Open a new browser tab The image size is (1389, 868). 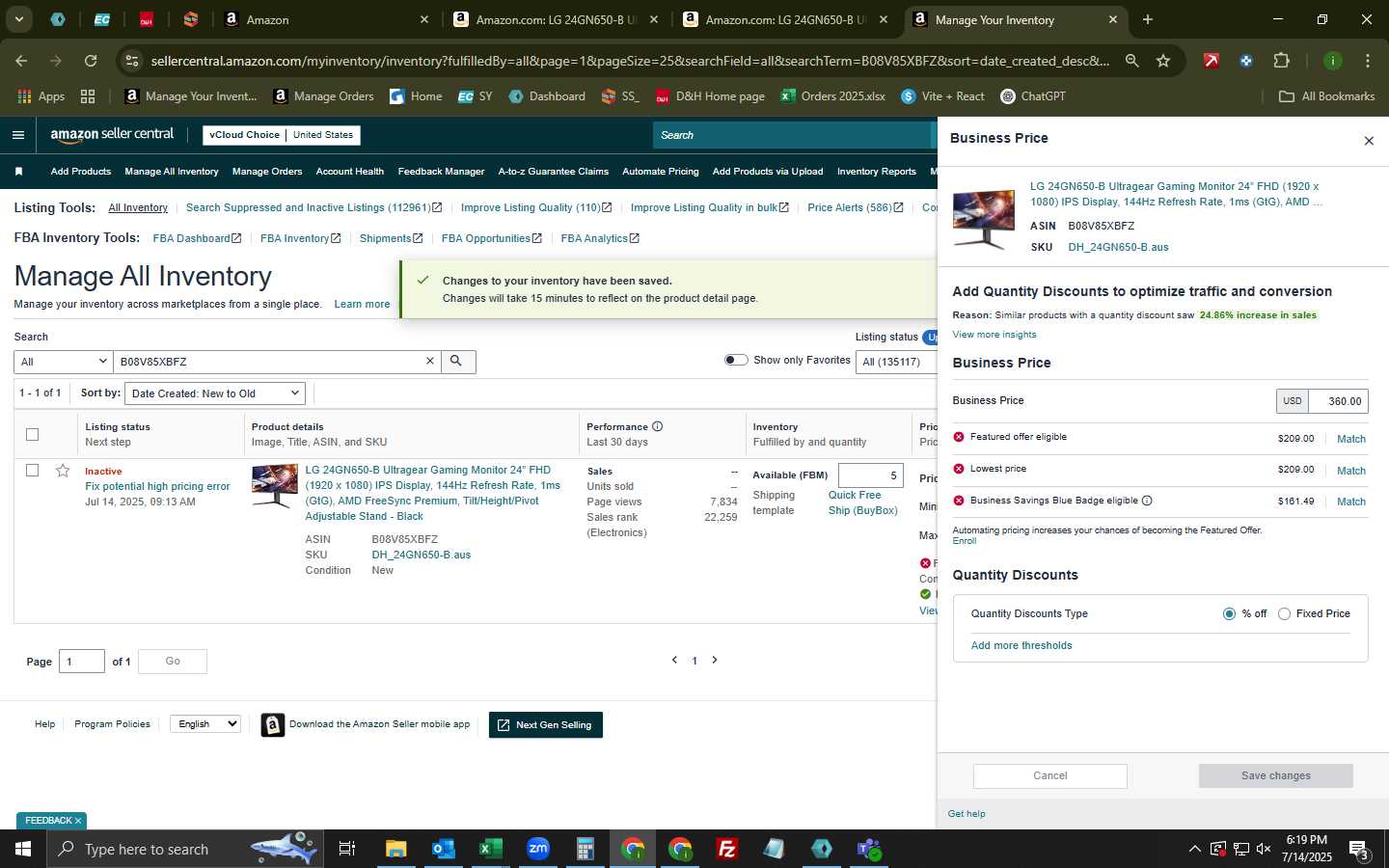[x=1147, y=19]
